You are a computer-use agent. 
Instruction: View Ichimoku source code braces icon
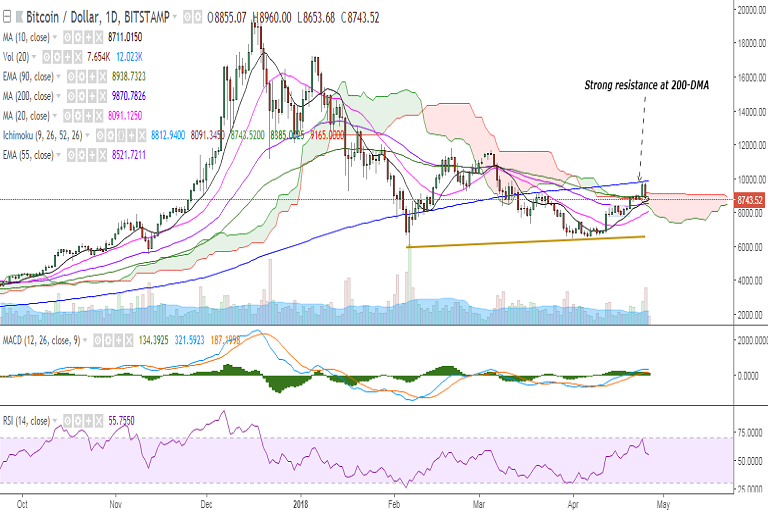pyautogui.click(x=121, y=135)
